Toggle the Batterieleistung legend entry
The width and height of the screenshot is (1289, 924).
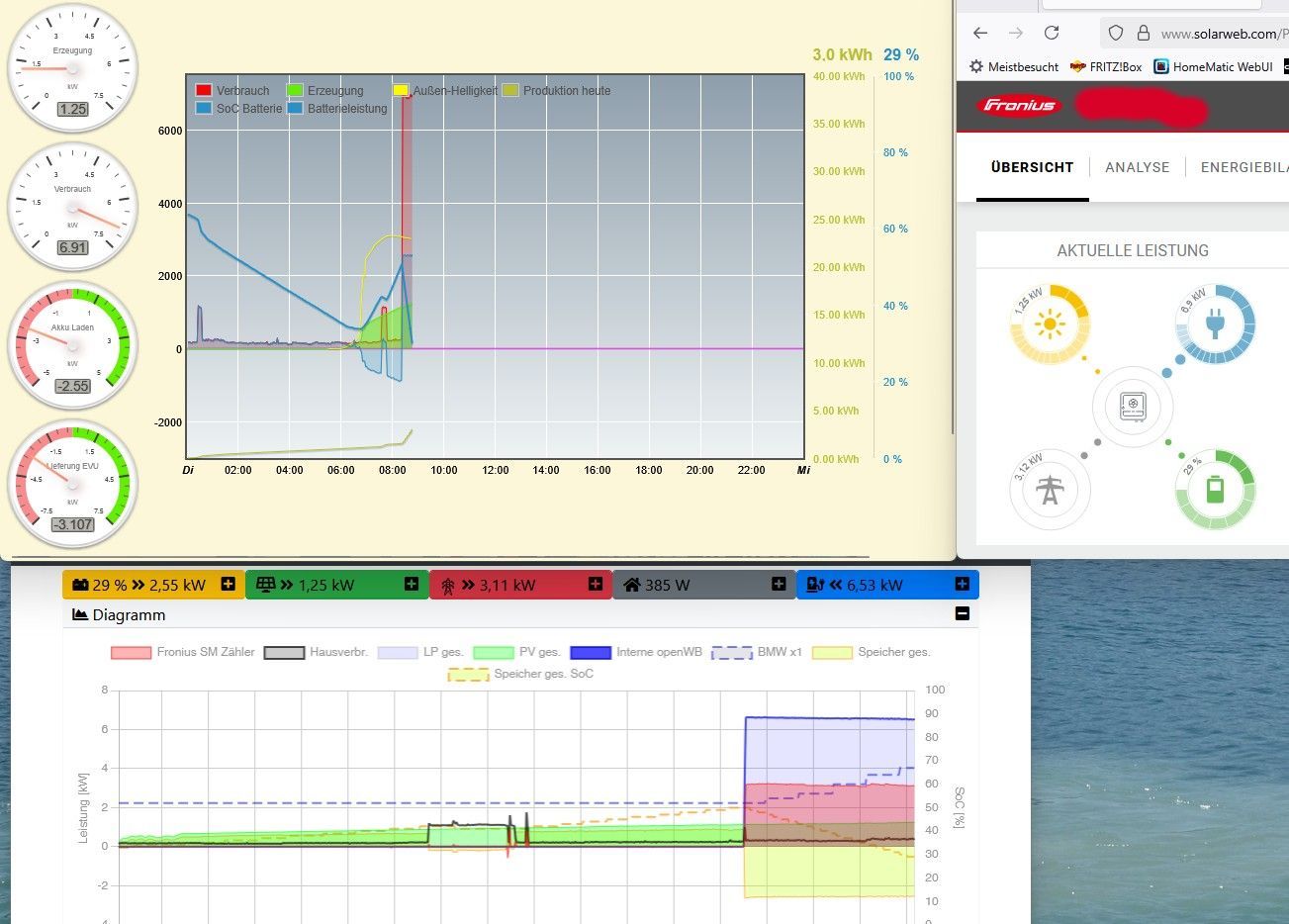click(337, 108)
